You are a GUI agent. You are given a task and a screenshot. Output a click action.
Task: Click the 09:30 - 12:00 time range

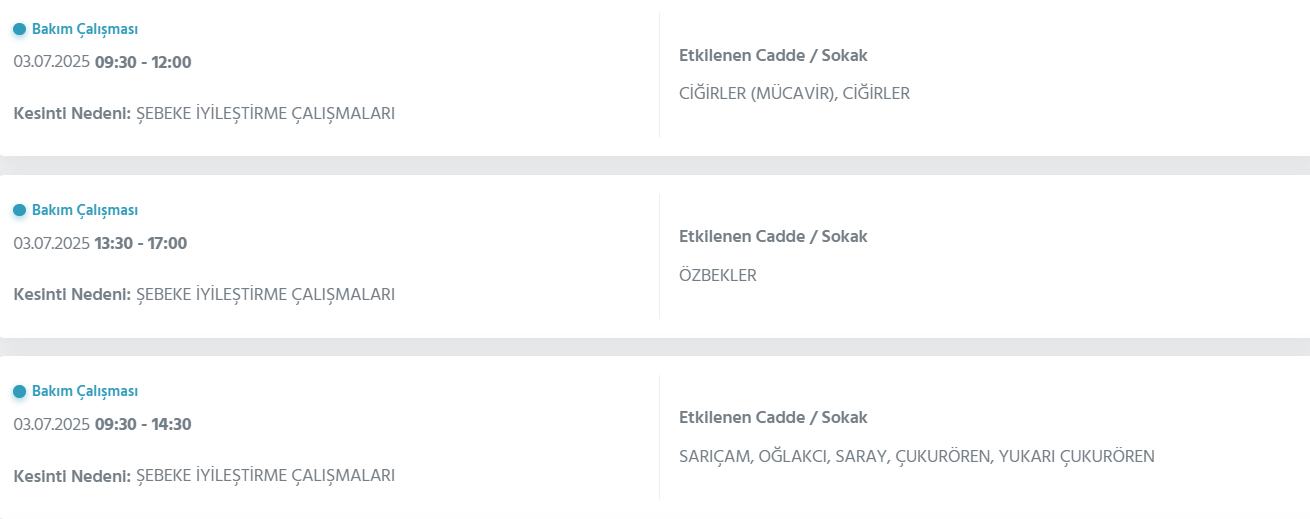pyautogui.click(x=143, y=62)
